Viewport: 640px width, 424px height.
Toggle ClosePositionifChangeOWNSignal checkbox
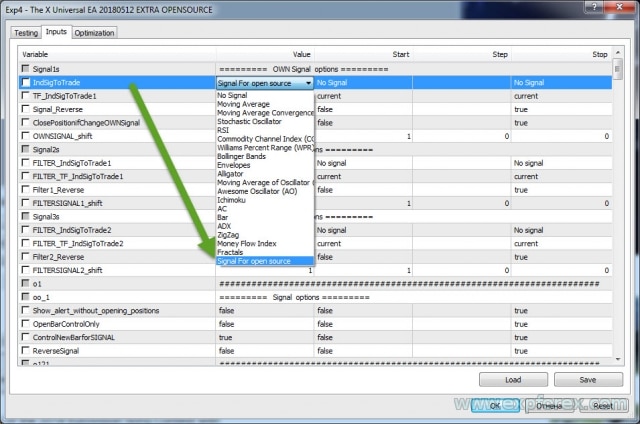[25, 122]
